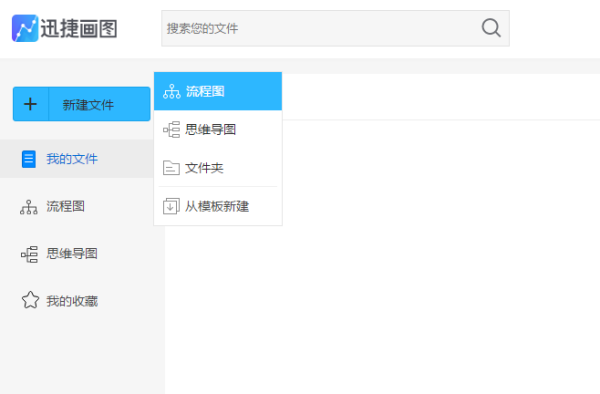This screenshot has width=600, height=394.
Task: Focus the 搜索您的文件 search field
Action: click(x=335, y=28)
